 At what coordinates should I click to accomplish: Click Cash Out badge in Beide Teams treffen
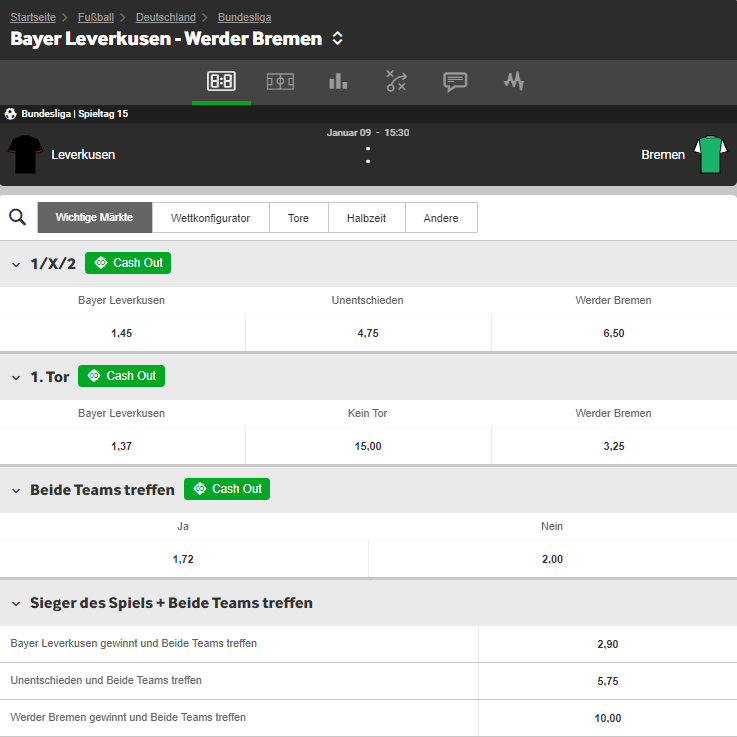click(x=227, y=489)
